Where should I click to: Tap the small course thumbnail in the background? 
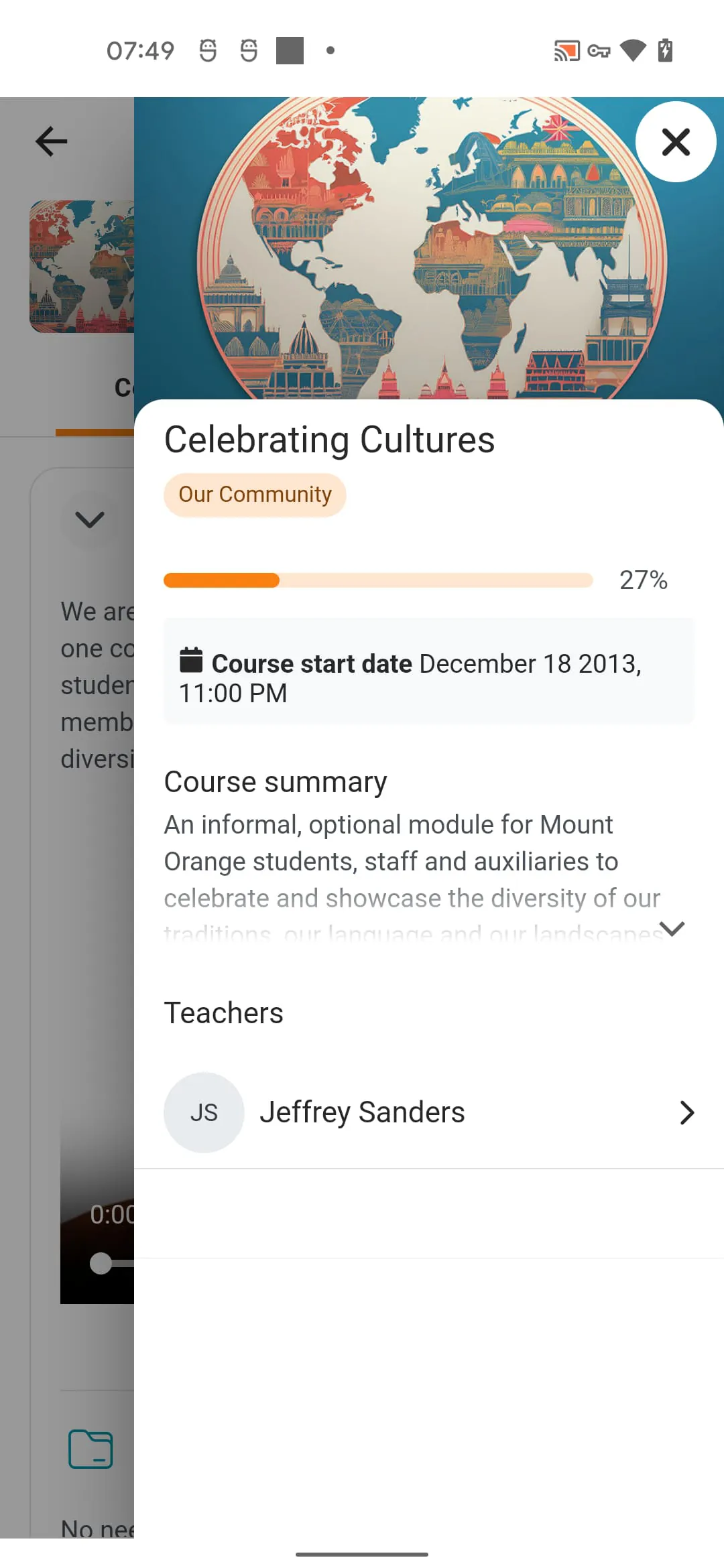[x=80, y=266]
